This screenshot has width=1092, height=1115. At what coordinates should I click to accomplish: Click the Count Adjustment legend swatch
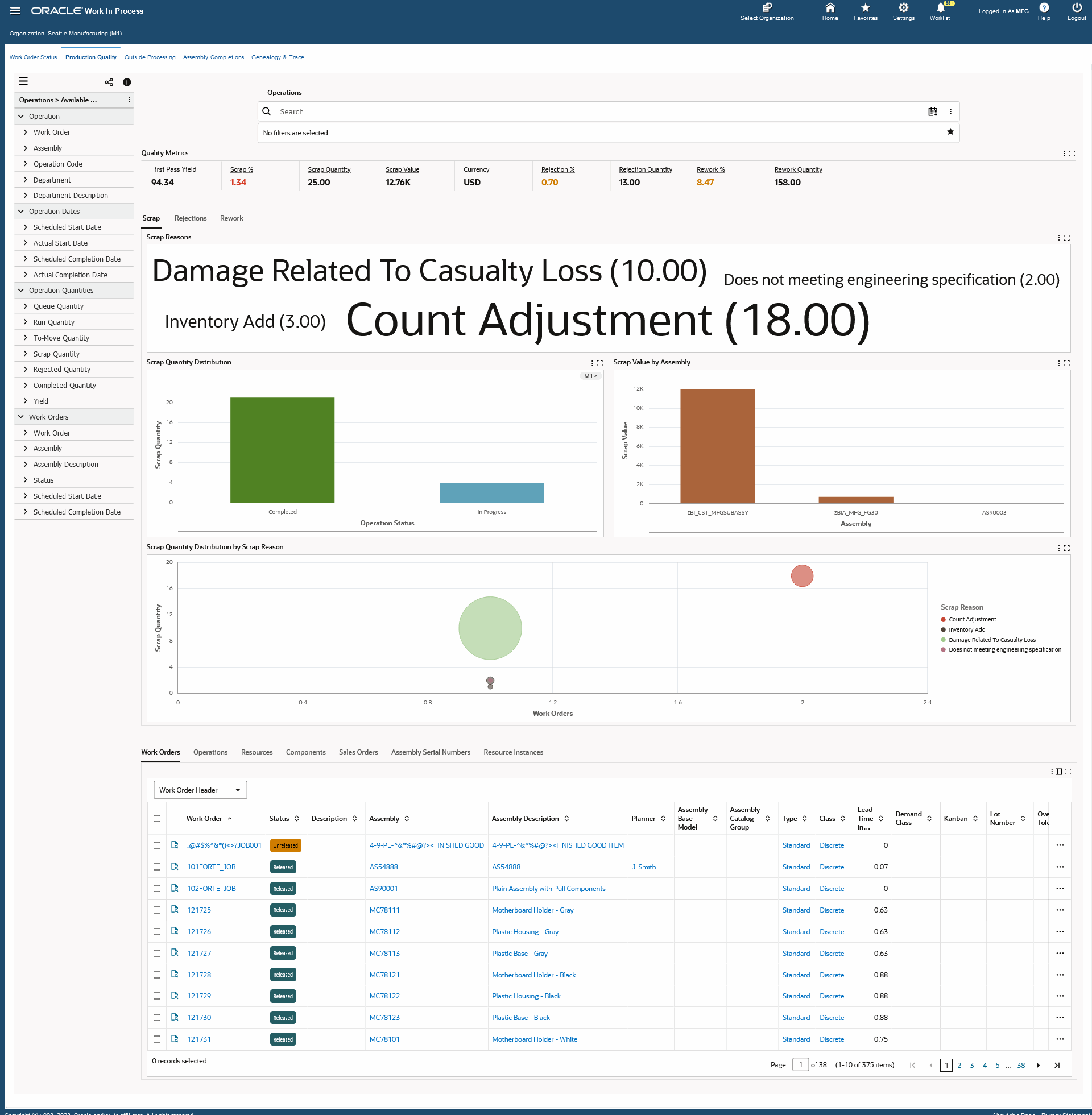click(944, 619)
